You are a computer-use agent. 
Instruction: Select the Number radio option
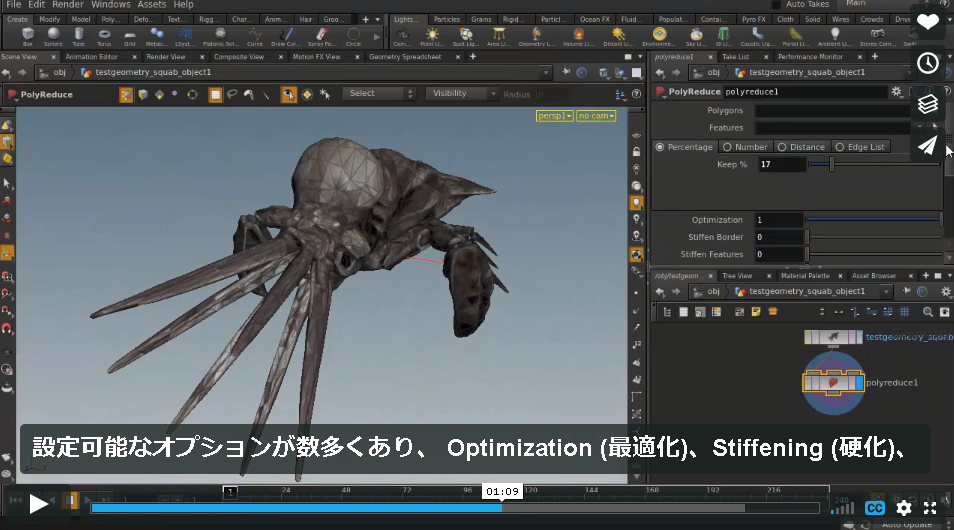[745, 147]
